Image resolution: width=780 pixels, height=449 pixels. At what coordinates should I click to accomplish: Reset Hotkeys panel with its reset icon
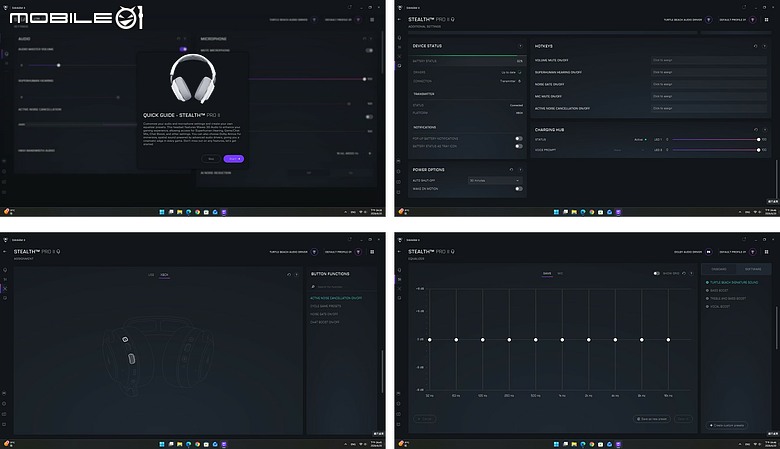(x=756, y=46)
